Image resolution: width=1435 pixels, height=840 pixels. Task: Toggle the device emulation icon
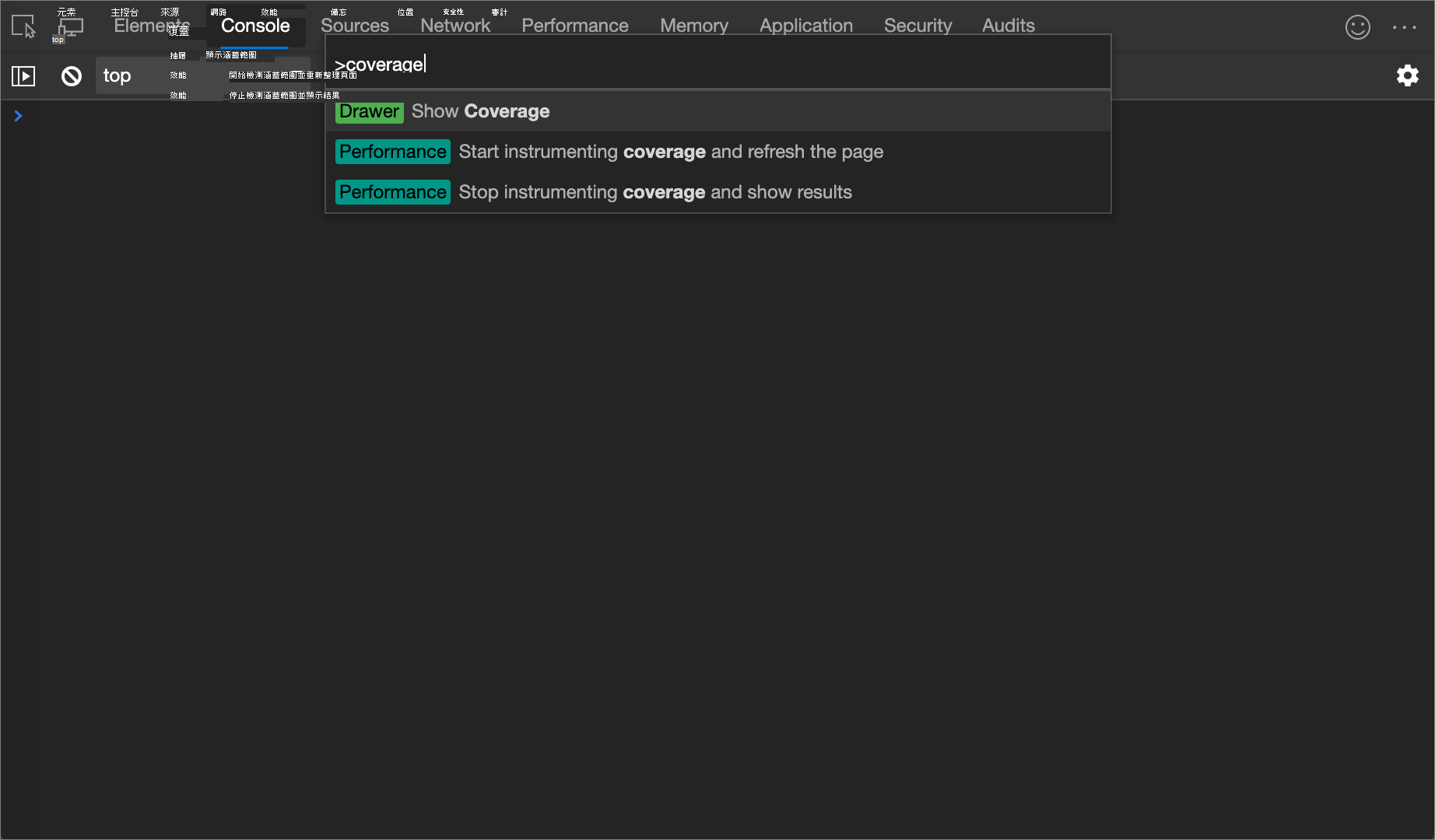(x=70, y=26)
